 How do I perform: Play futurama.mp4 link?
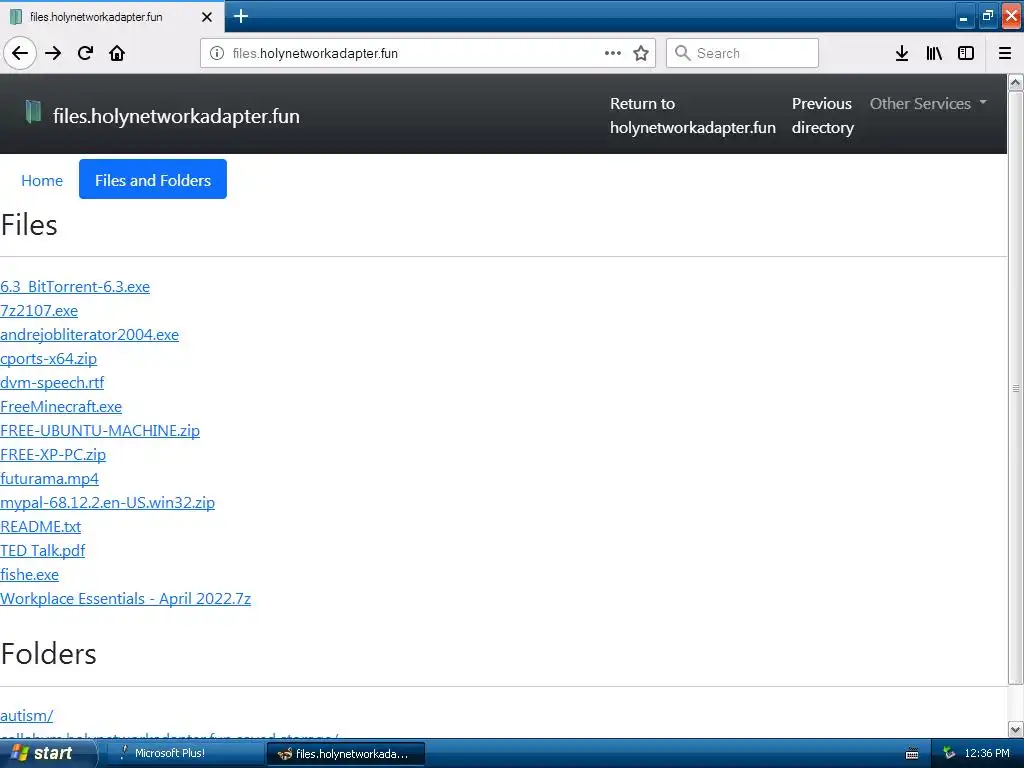click(50, 478)
